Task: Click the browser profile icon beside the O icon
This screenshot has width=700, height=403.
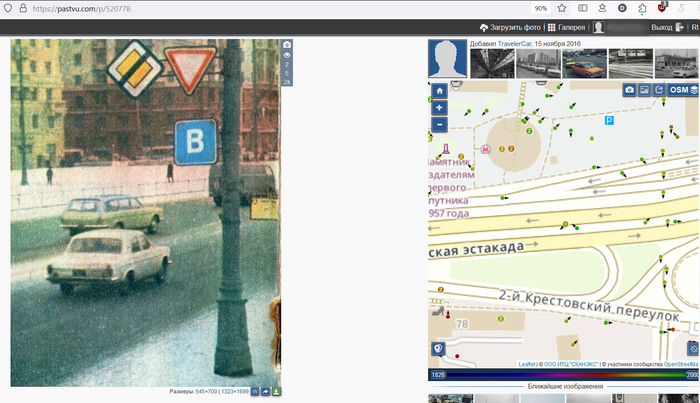Action: pos(602,8)
